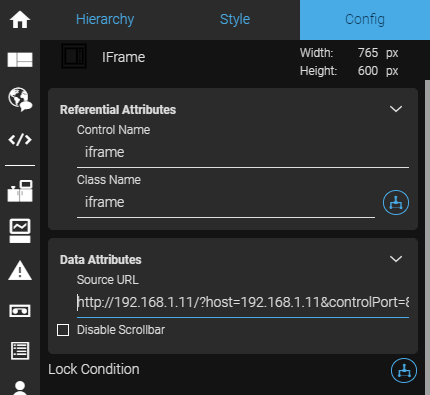Viewport: 430px width, 395px height.
Task: Open the chart monitor sidebar icon
Action: [20, 231]
